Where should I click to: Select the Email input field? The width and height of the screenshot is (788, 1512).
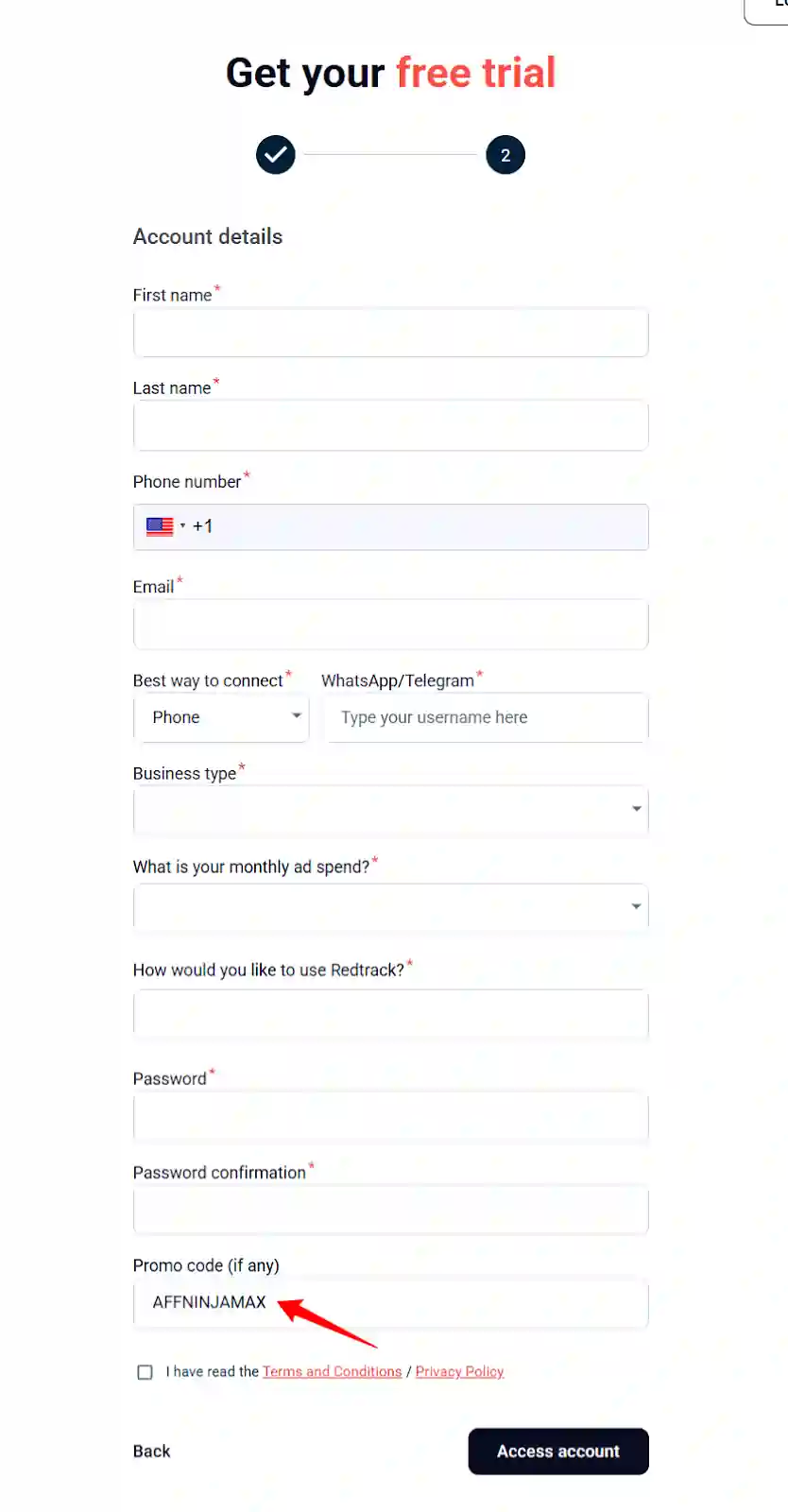pos(390,625)
